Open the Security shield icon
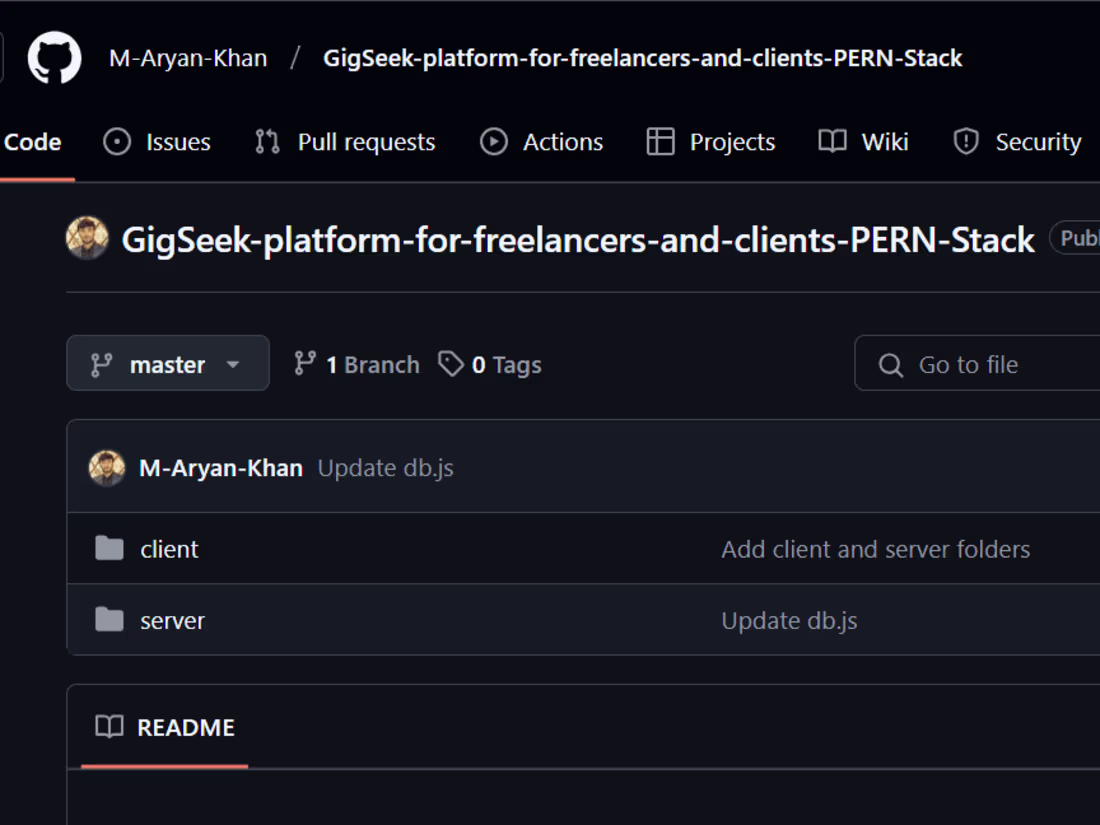This screenshot has width=1100, height=825. point(966,141)
